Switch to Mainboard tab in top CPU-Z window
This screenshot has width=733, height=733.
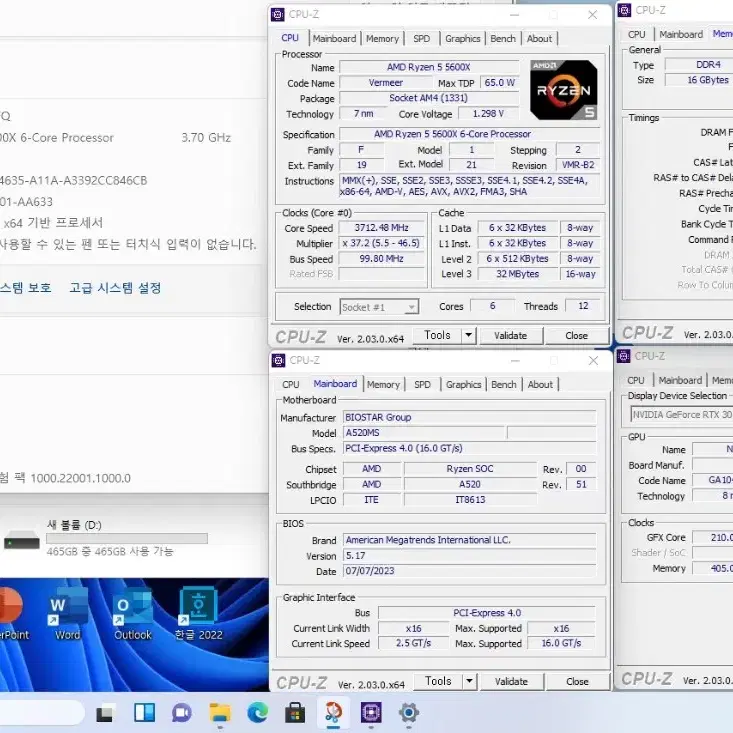[x=334, y=39]
